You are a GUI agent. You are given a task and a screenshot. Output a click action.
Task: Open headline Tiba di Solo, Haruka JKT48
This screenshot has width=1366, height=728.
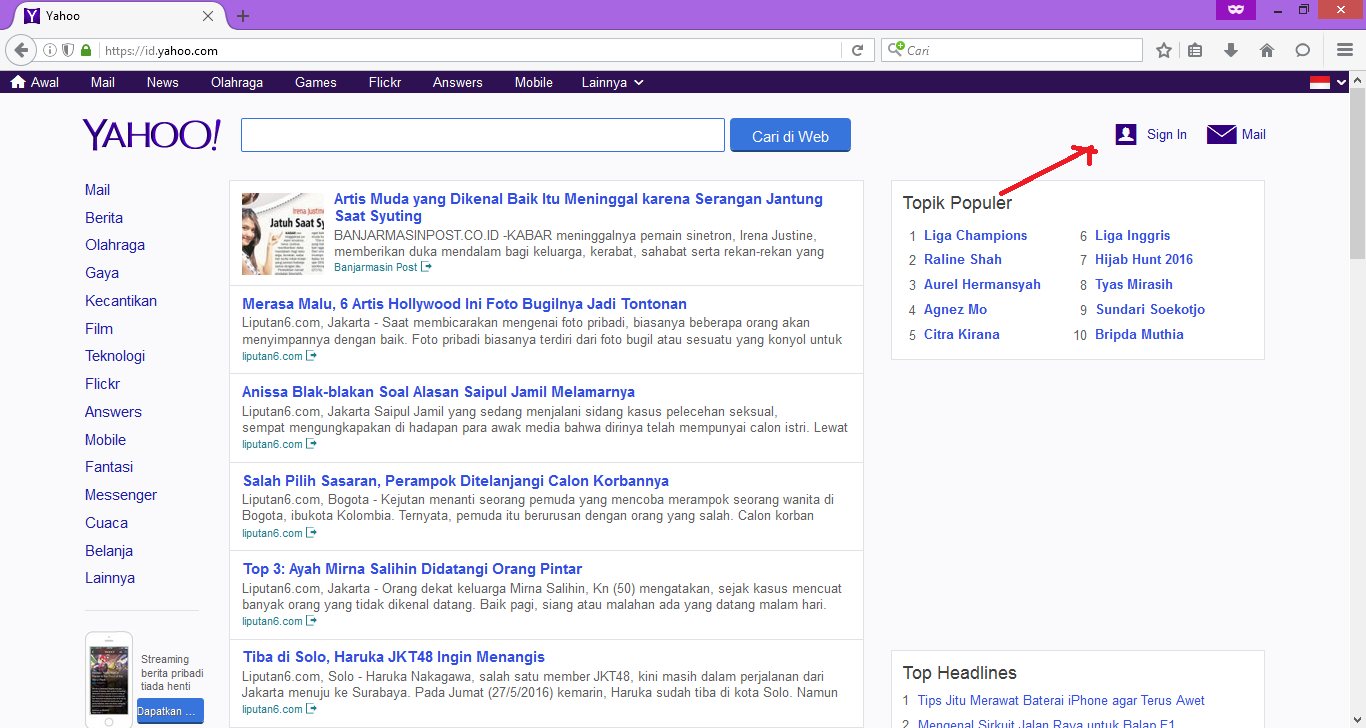[394, 657]
